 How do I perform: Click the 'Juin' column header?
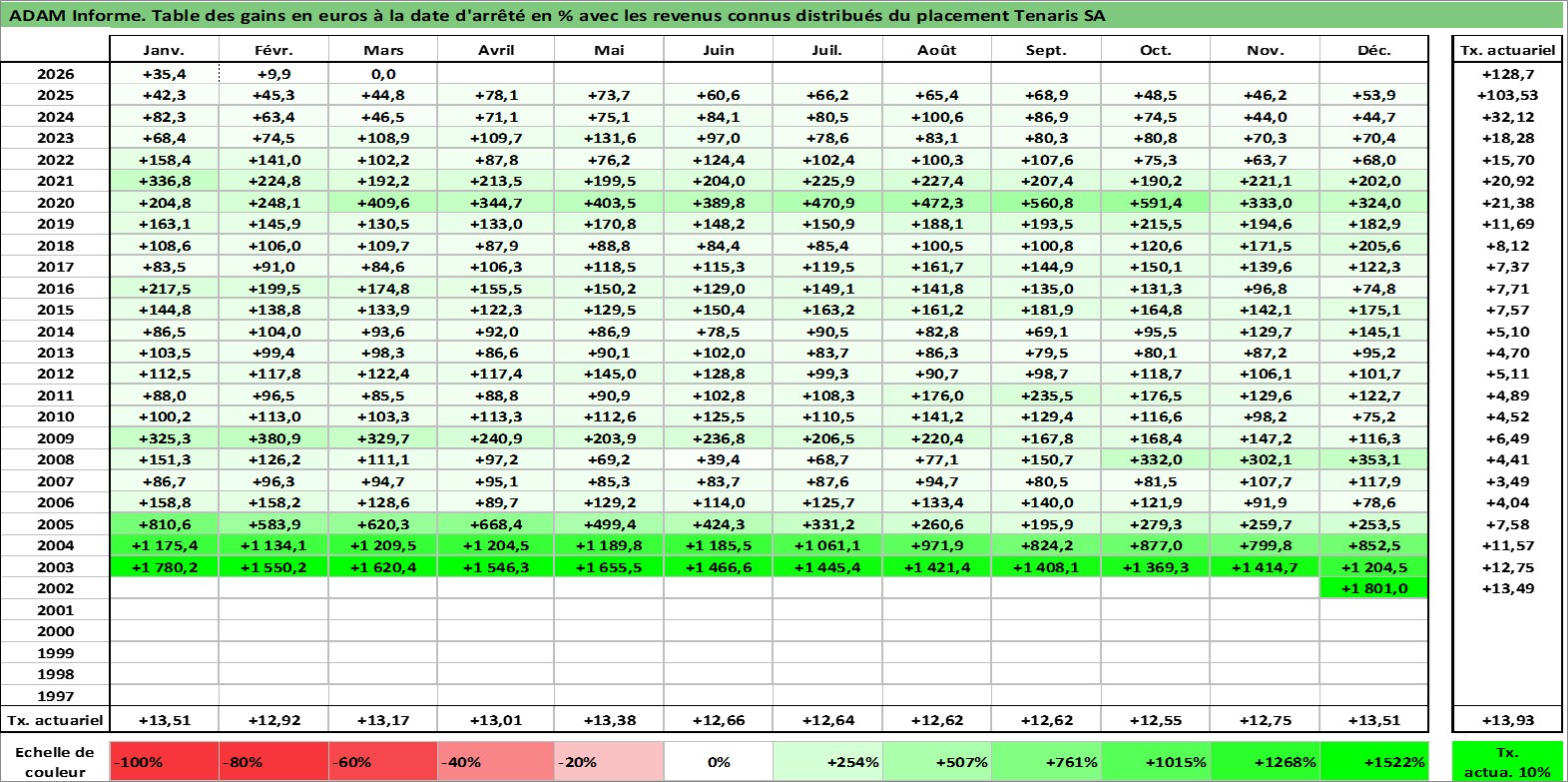[719, 50]
